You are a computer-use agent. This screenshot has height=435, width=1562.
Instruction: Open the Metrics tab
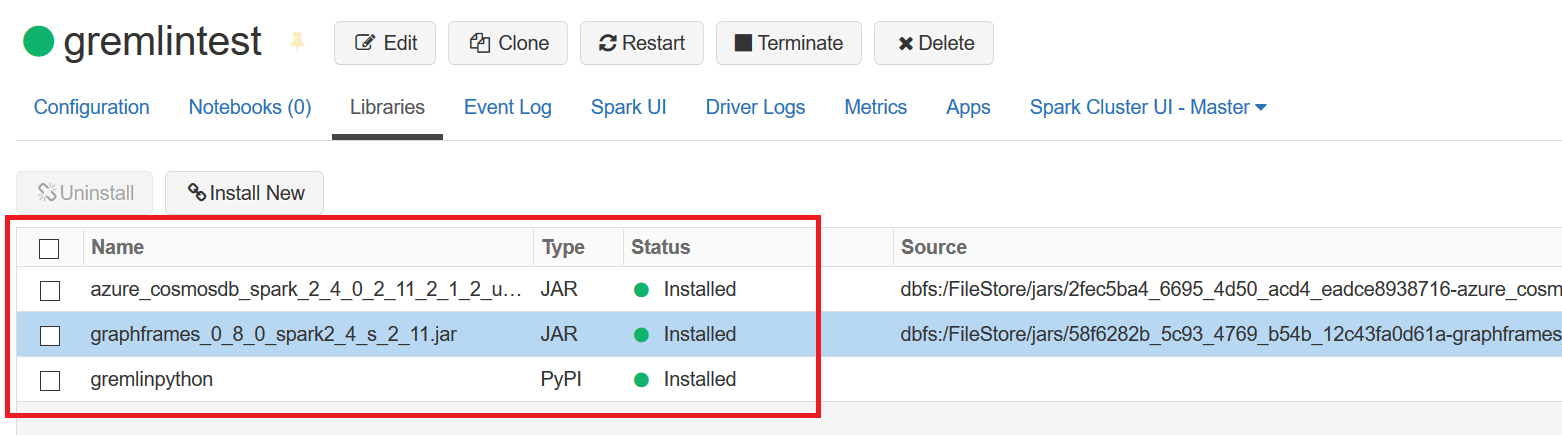tap(875, 108)
